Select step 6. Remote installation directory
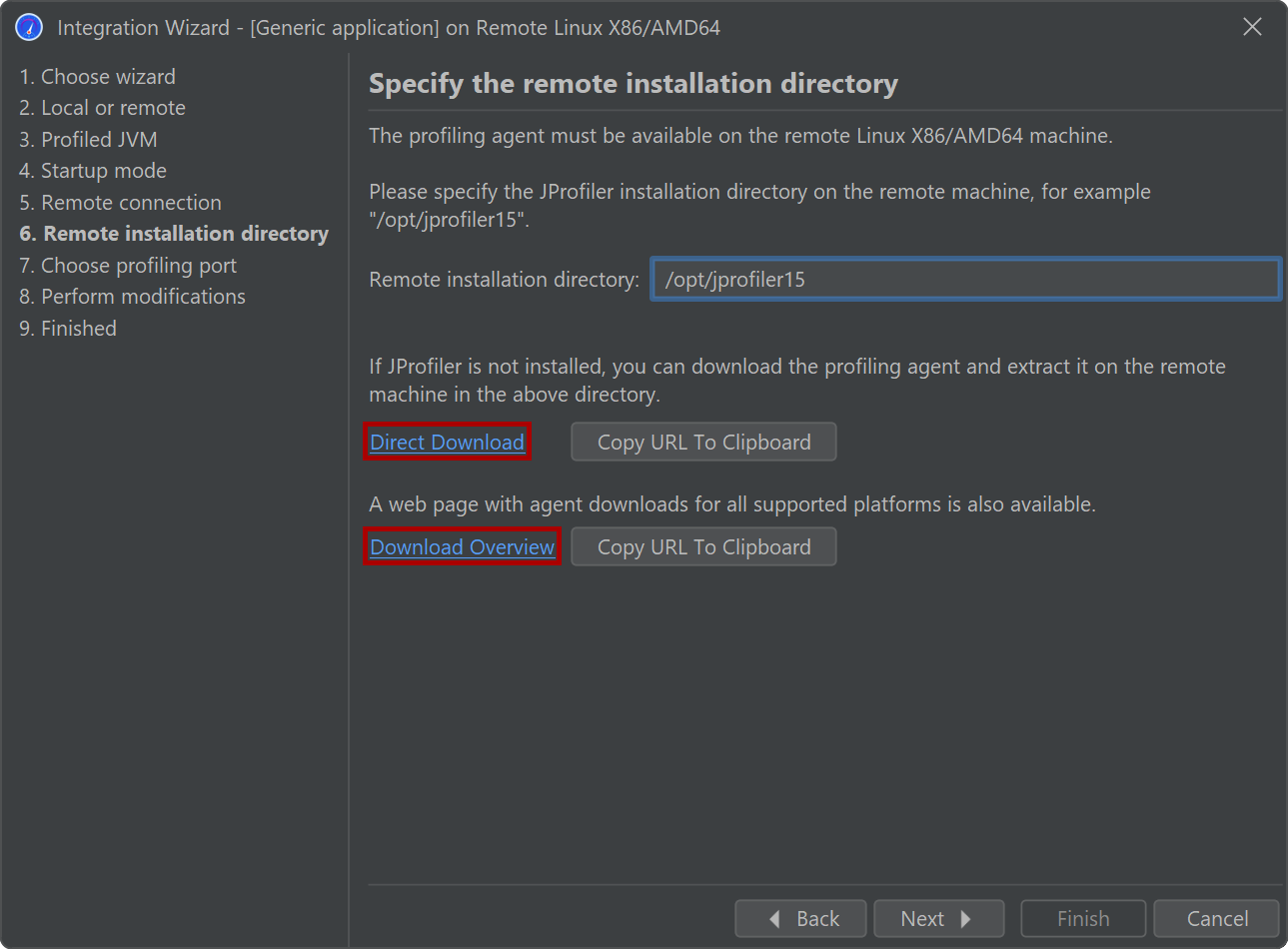The width and height of the screenshot is (1288, 949). (x=174, y=234)
